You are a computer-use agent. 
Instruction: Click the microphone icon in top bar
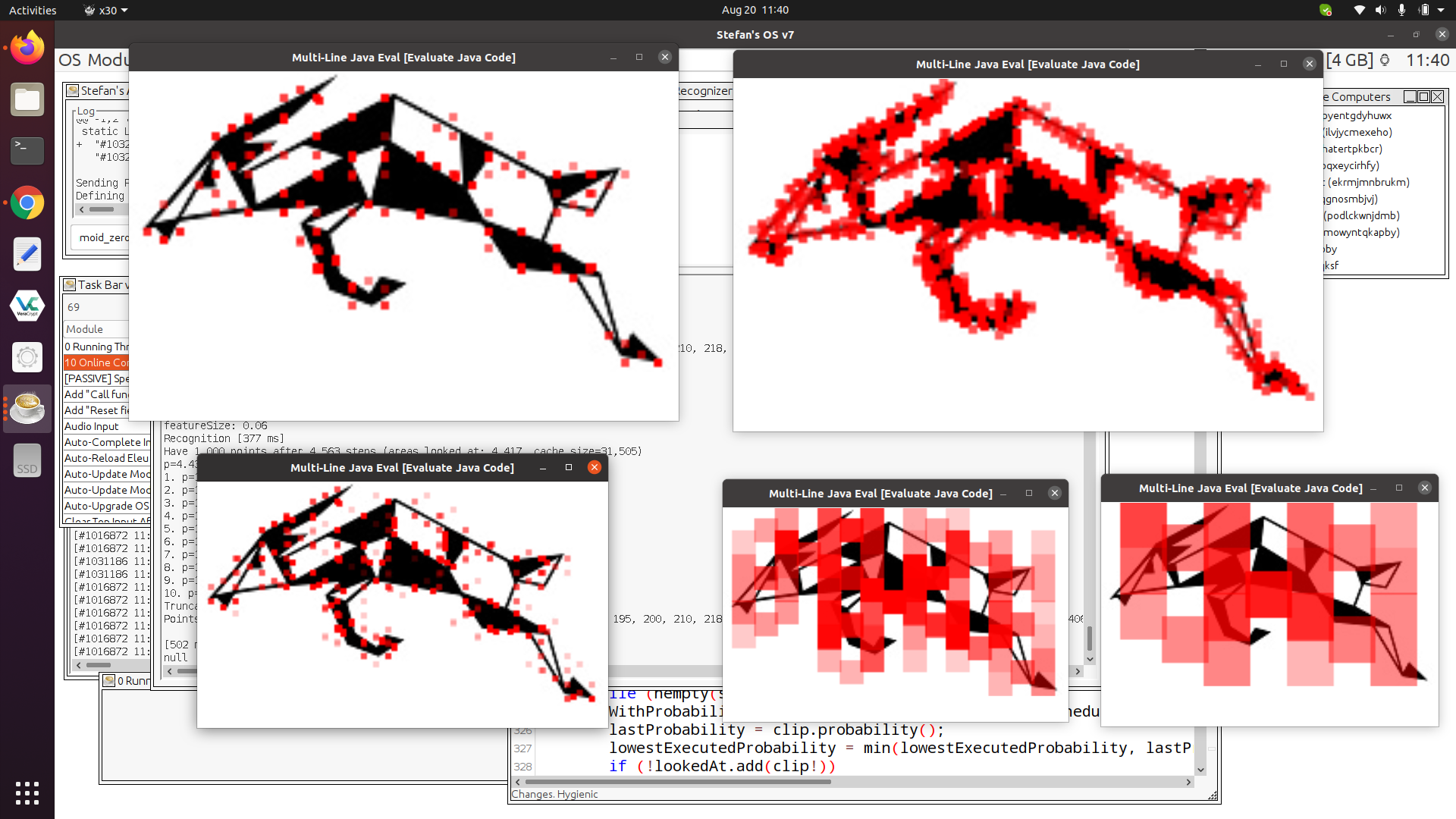(x=1401, y=10)
